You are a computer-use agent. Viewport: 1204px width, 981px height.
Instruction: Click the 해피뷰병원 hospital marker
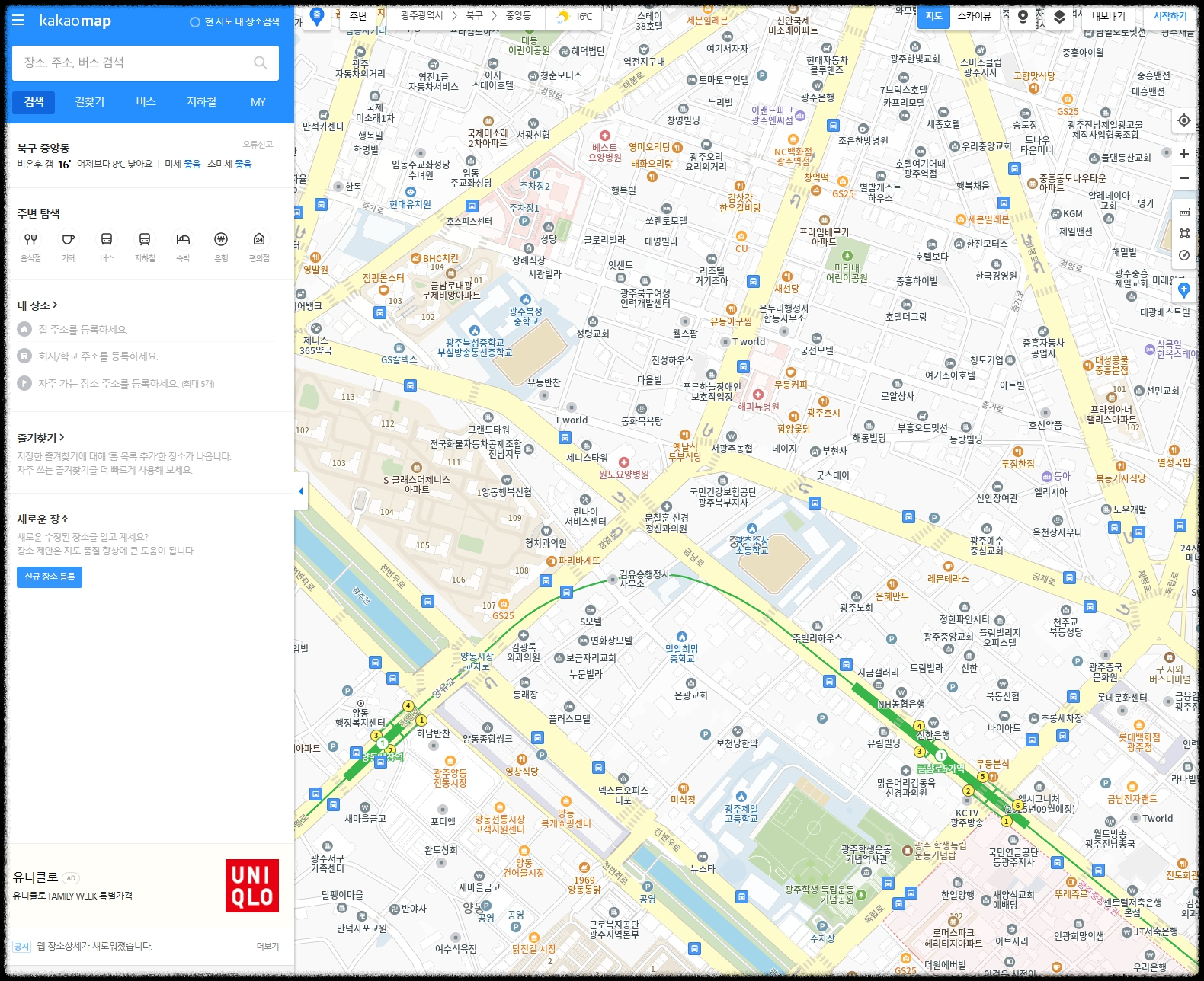[758, 395]
